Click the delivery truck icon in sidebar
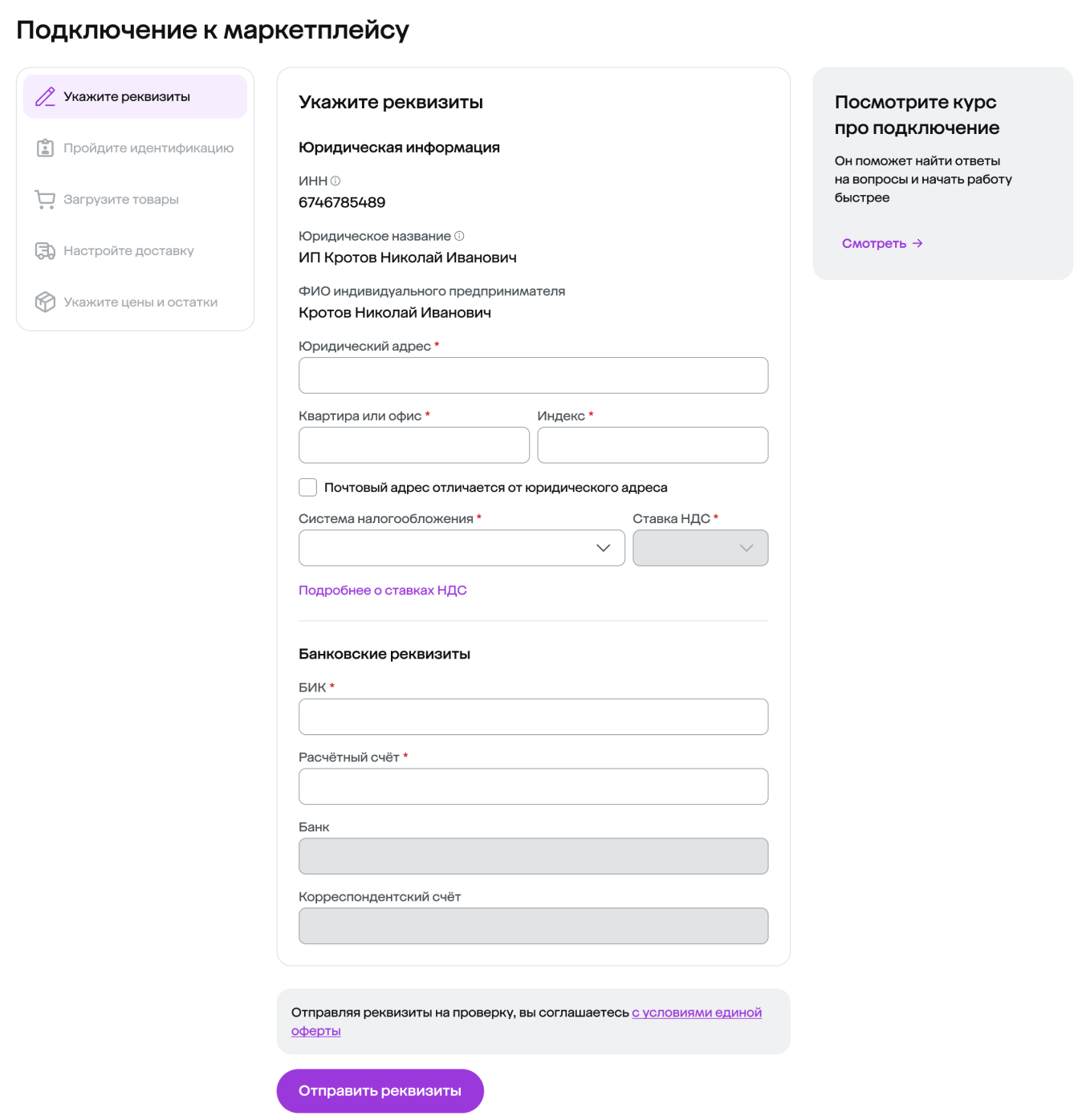 click(46, 251)
